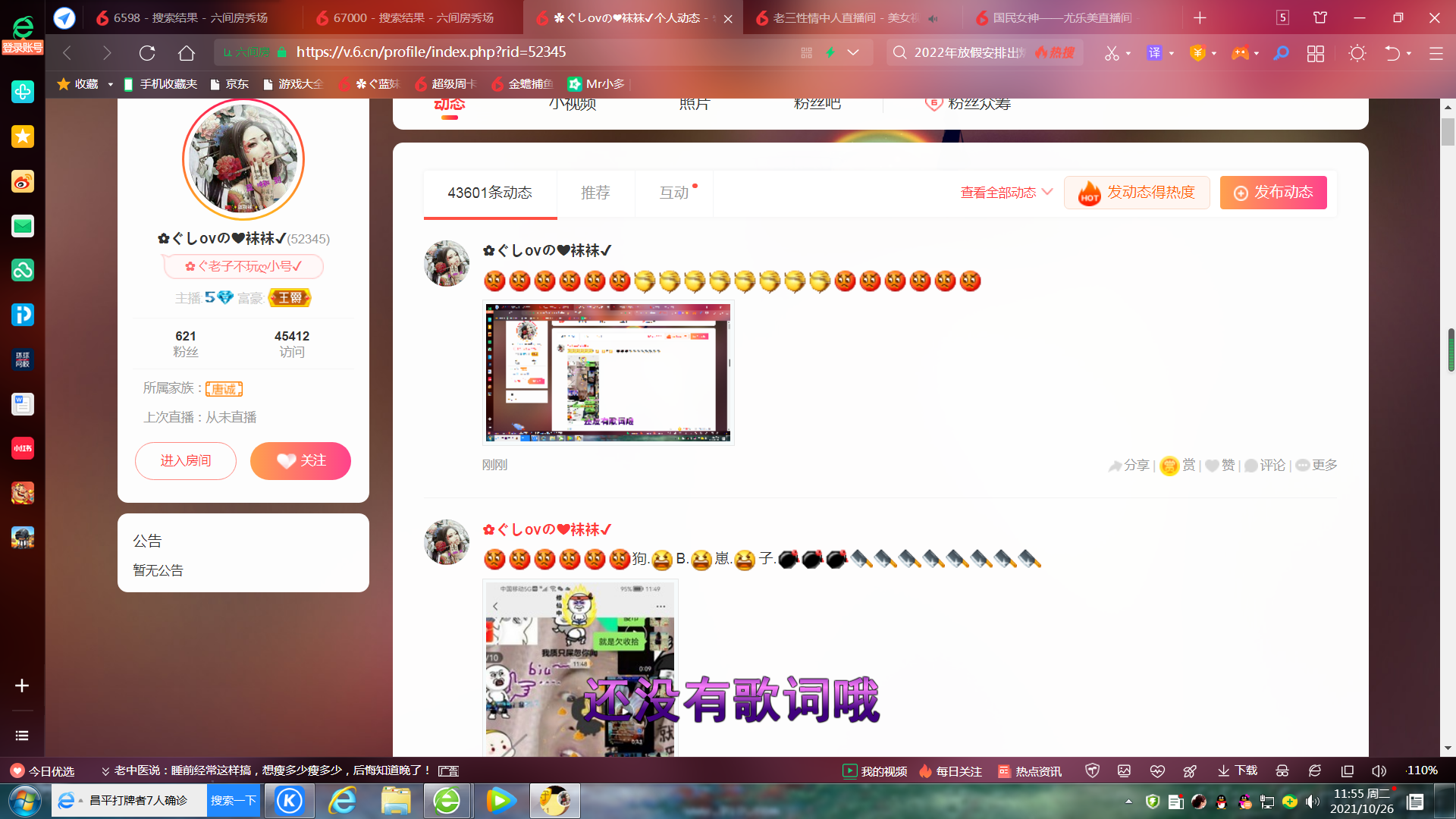
Task: Open the game controller icon in toolbar
Action: coord(1240,53)
